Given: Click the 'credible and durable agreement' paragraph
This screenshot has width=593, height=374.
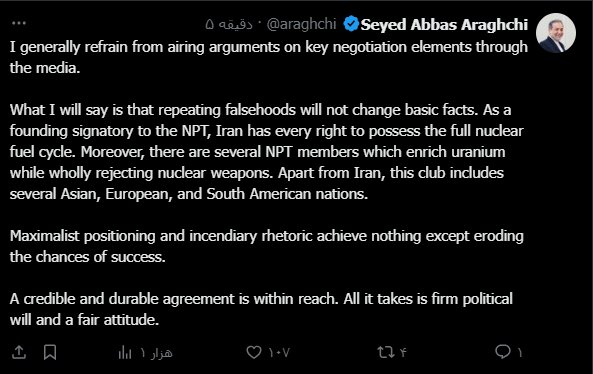Looking at the screenshot, I should (x=261, y=309).
